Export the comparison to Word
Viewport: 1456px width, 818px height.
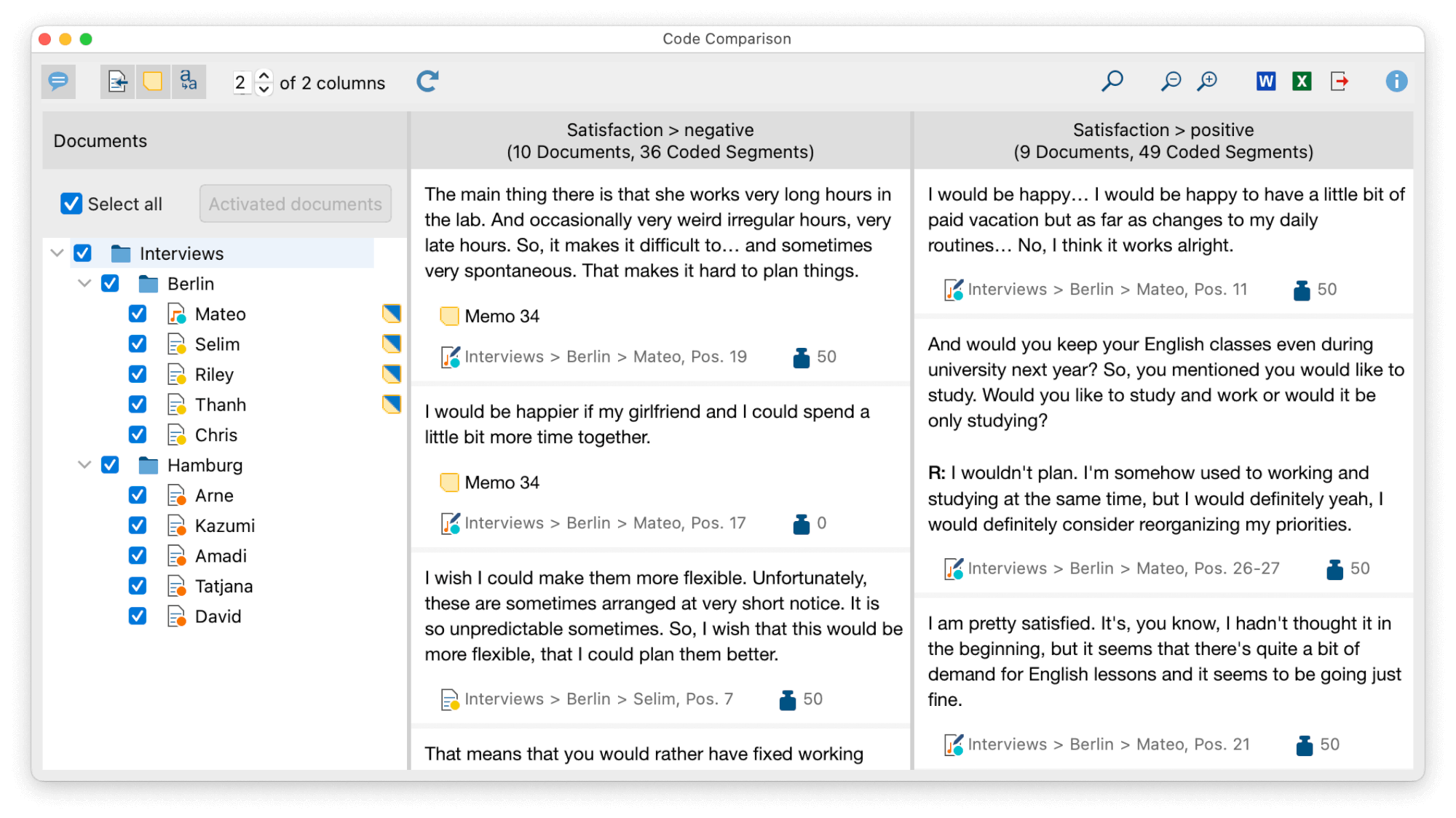pos(1265,81)
